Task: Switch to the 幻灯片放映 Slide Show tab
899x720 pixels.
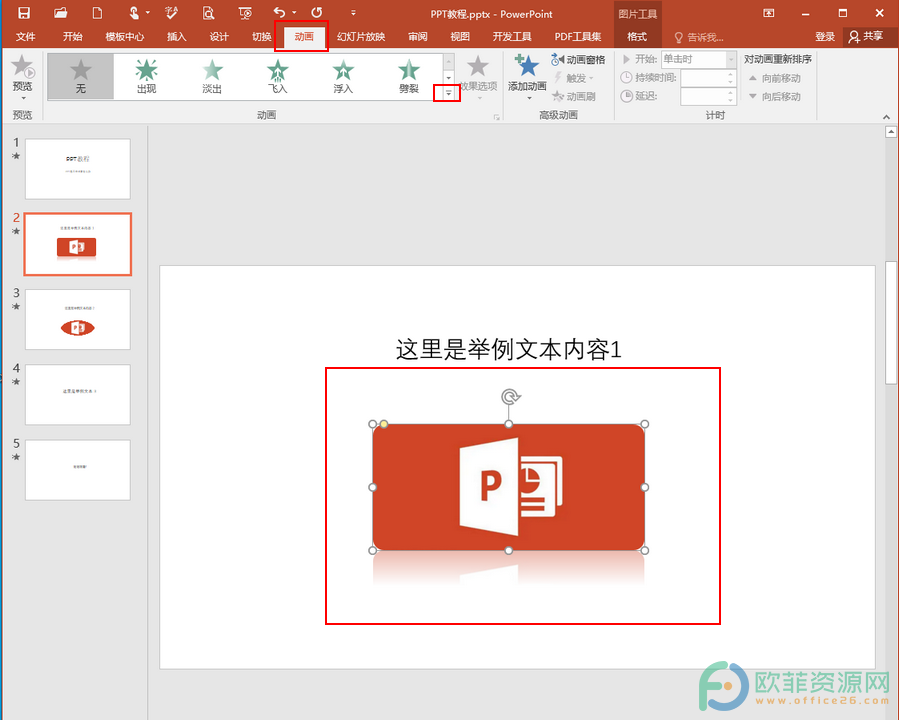Action: pos(361,37)
